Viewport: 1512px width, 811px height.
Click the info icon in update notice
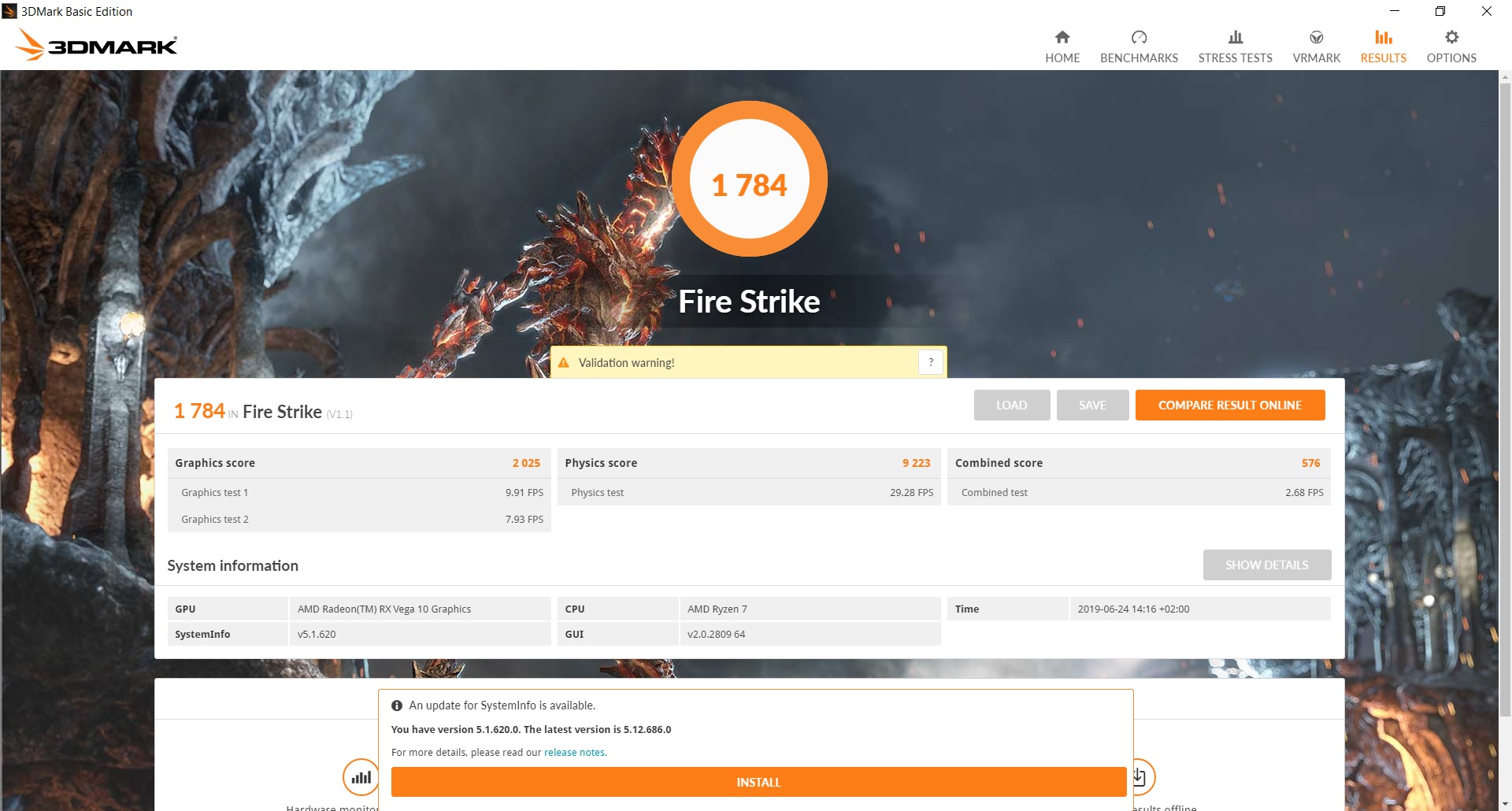[397, 705]
